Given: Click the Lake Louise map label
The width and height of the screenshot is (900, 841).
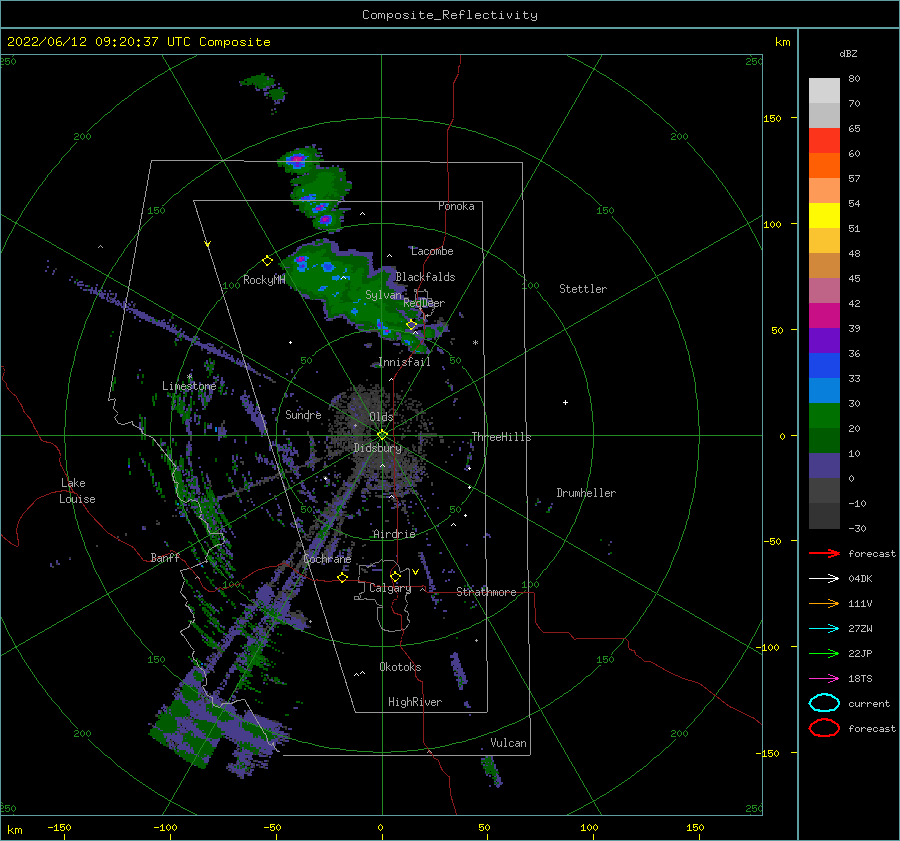Looking at the screenshot, I should (x=77, y=491).
